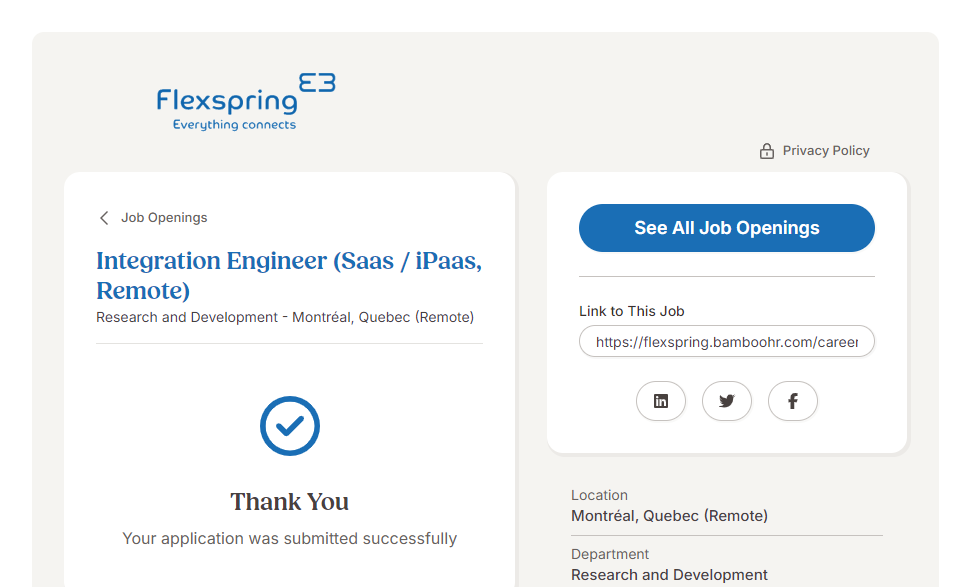Screen dimensions: 971x587
Task: Click the Integration Engineer job title heading
Action: [x=289, y=276]
